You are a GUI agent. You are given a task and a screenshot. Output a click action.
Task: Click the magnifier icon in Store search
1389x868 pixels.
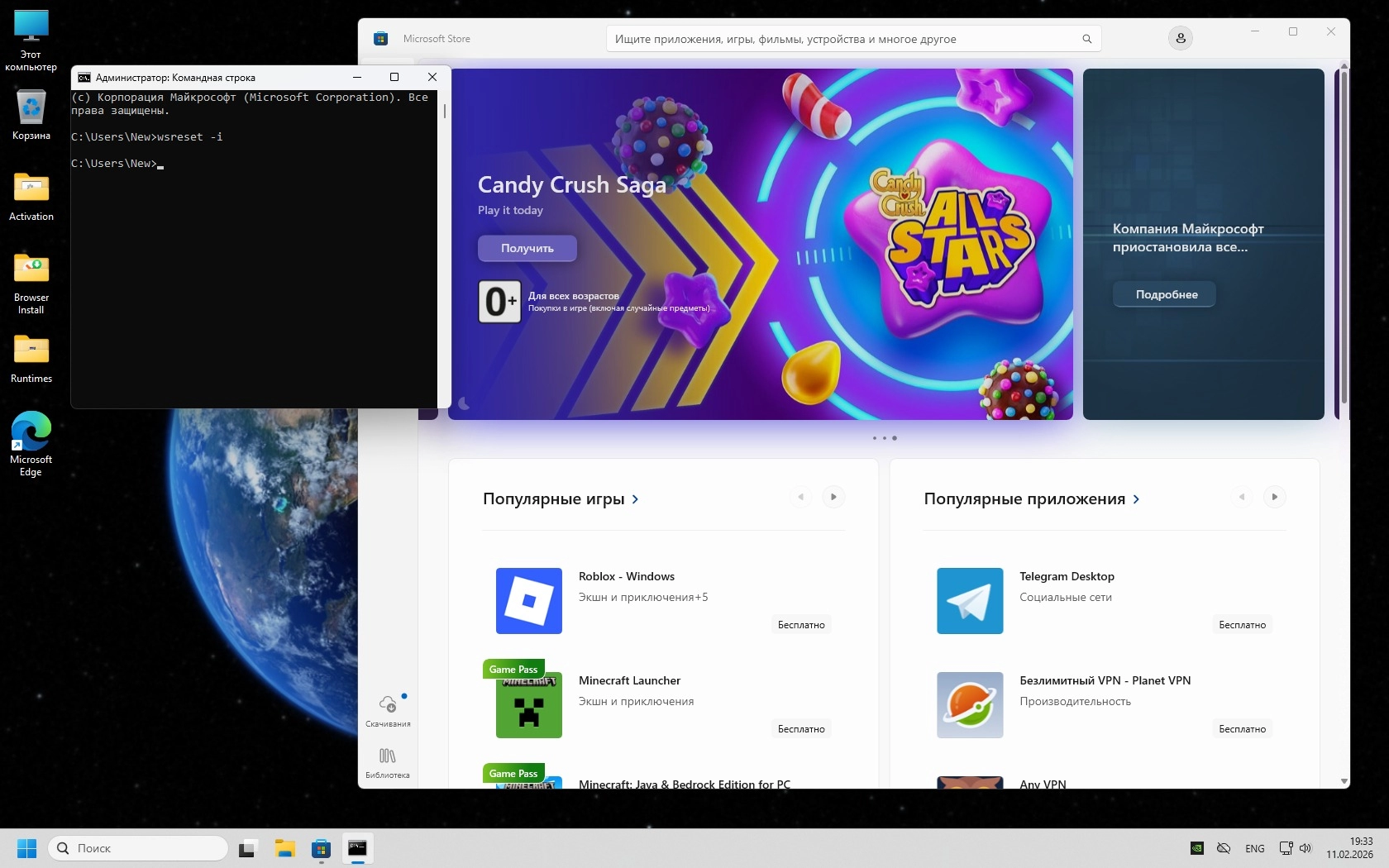pyautogui.click(x=1086, y=39)
